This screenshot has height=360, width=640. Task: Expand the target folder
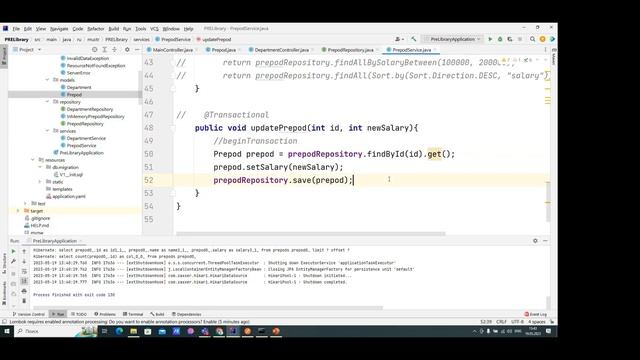(x=18, y=211)
